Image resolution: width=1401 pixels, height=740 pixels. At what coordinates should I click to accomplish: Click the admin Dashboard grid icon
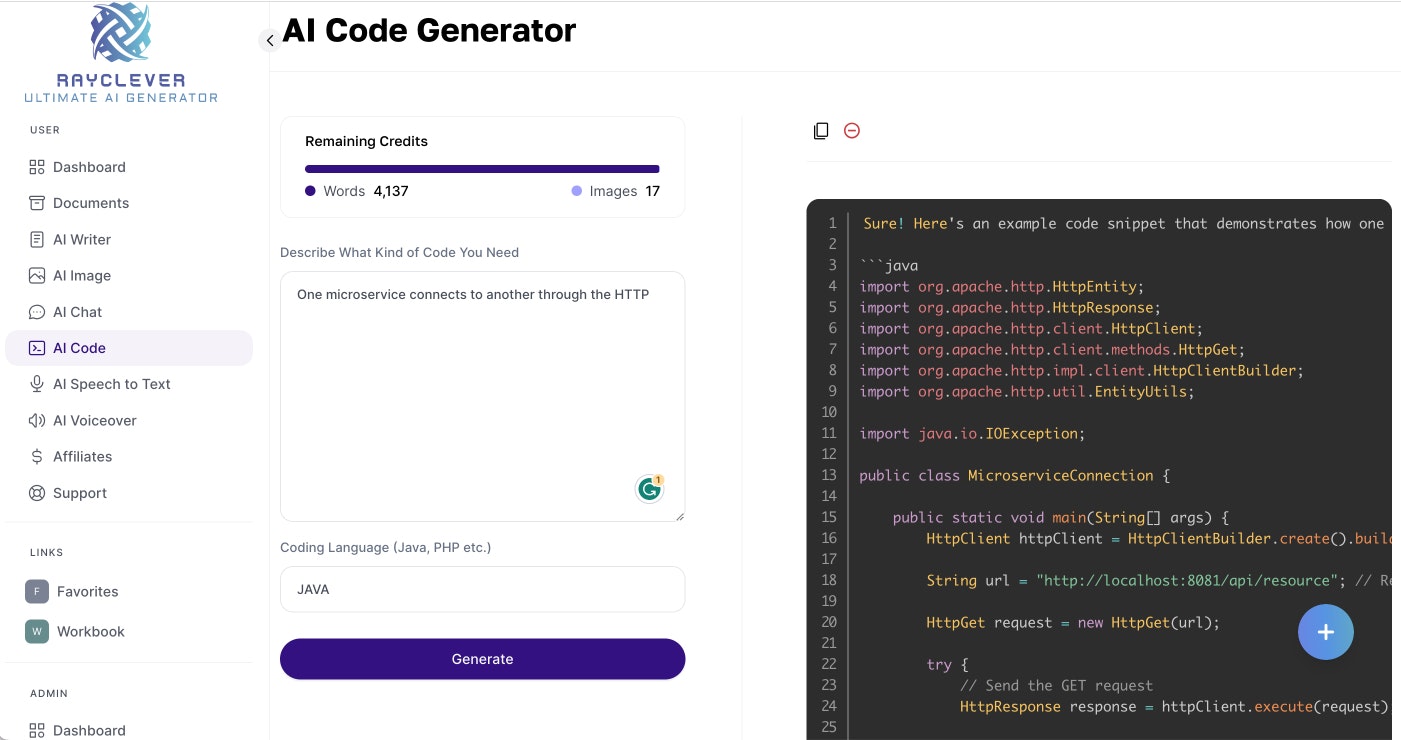(37, 730)
